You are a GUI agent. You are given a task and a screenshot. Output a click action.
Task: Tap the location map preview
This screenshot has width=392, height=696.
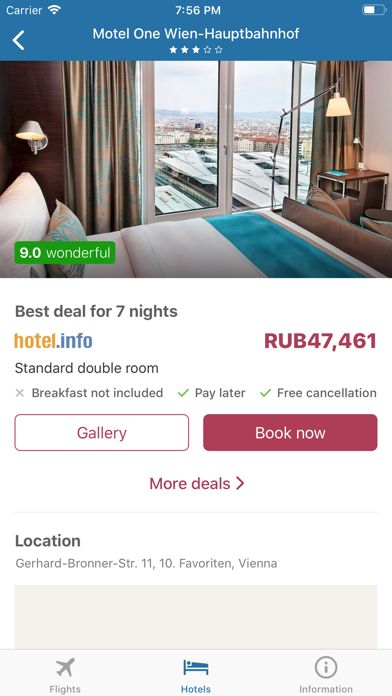click(x=196, y=617)
